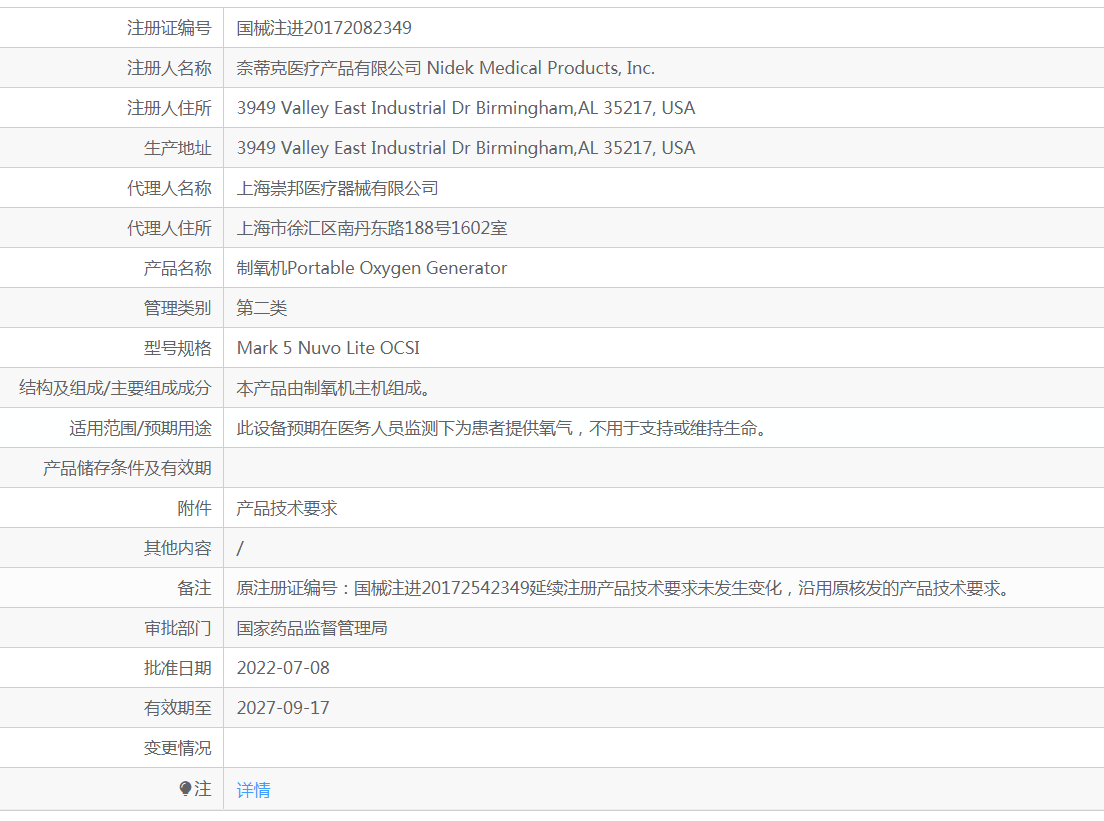Select the 注册人住所 address value
The image size is (1104, 821).
click(x=466, y=108)
